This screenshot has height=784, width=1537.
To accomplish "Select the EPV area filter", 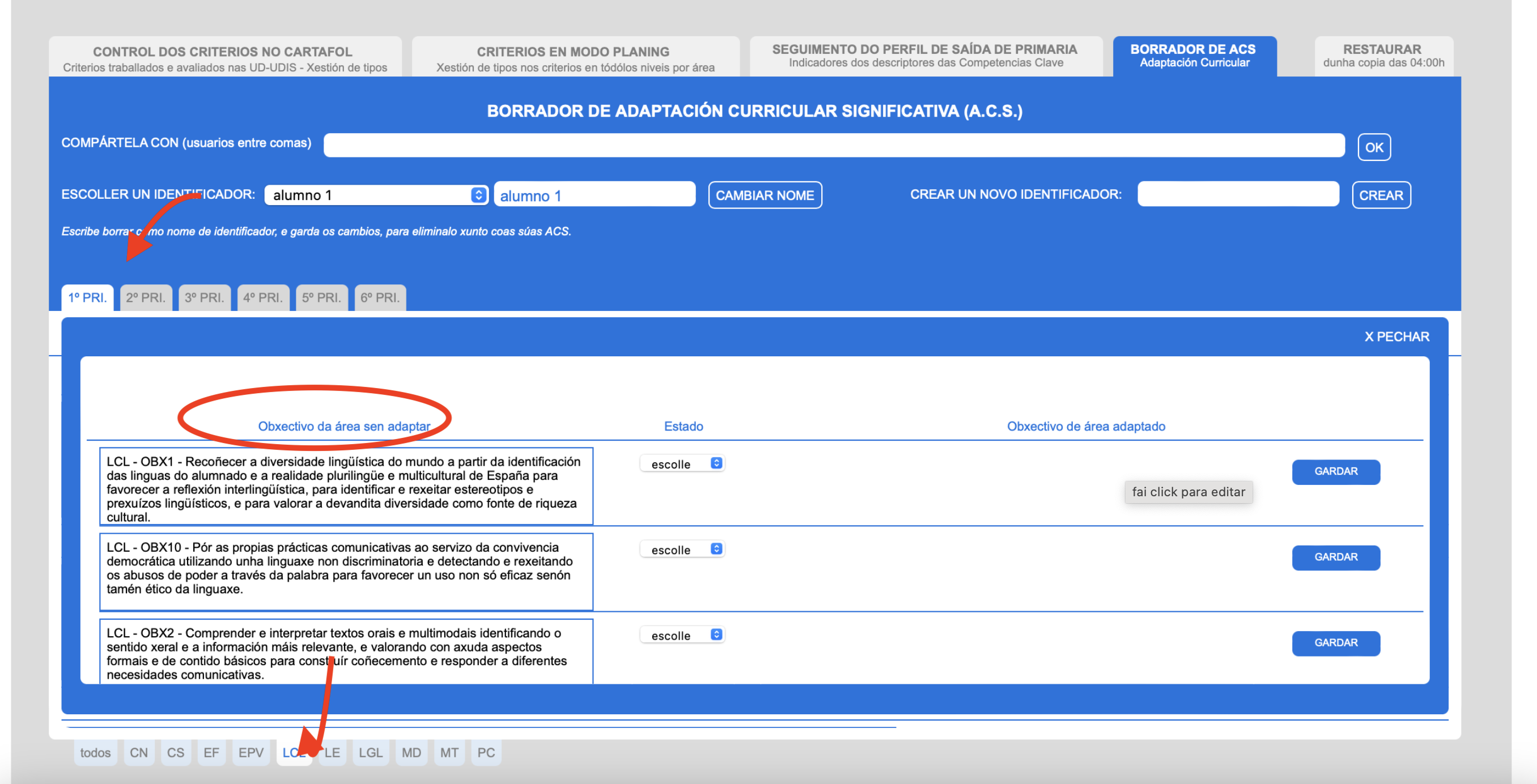I will coord(250,752).
